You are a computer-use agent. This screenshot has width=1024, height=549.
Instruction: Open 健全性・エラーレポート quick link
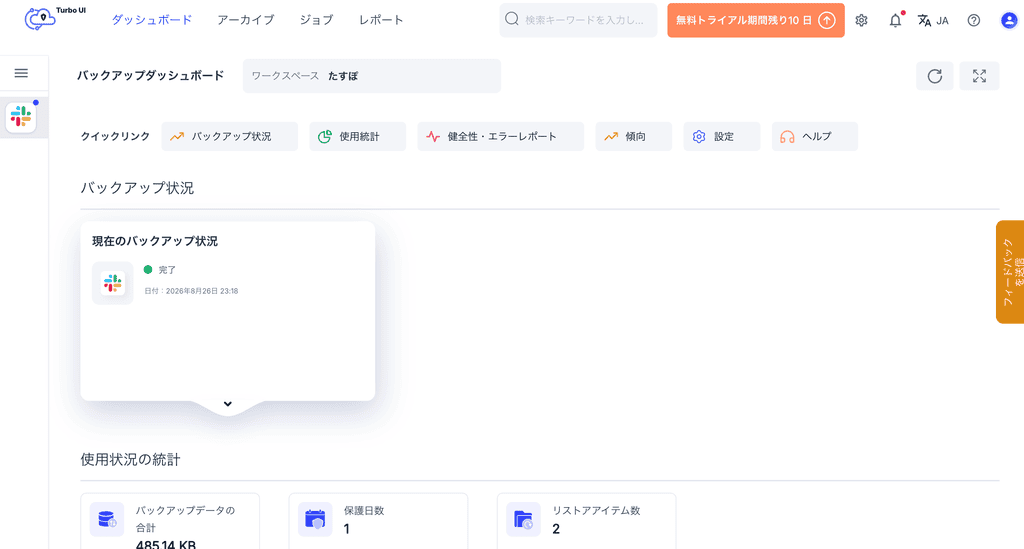click(500, 136)
